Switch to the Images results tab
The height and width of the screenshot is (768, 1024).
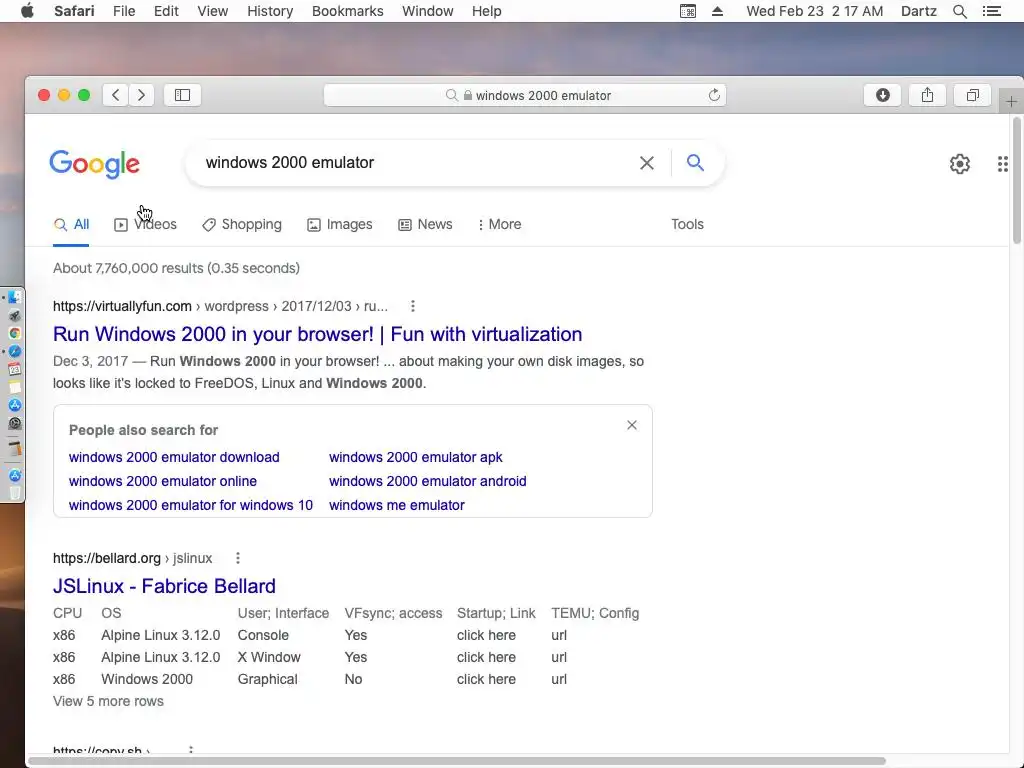pos(340,224)
